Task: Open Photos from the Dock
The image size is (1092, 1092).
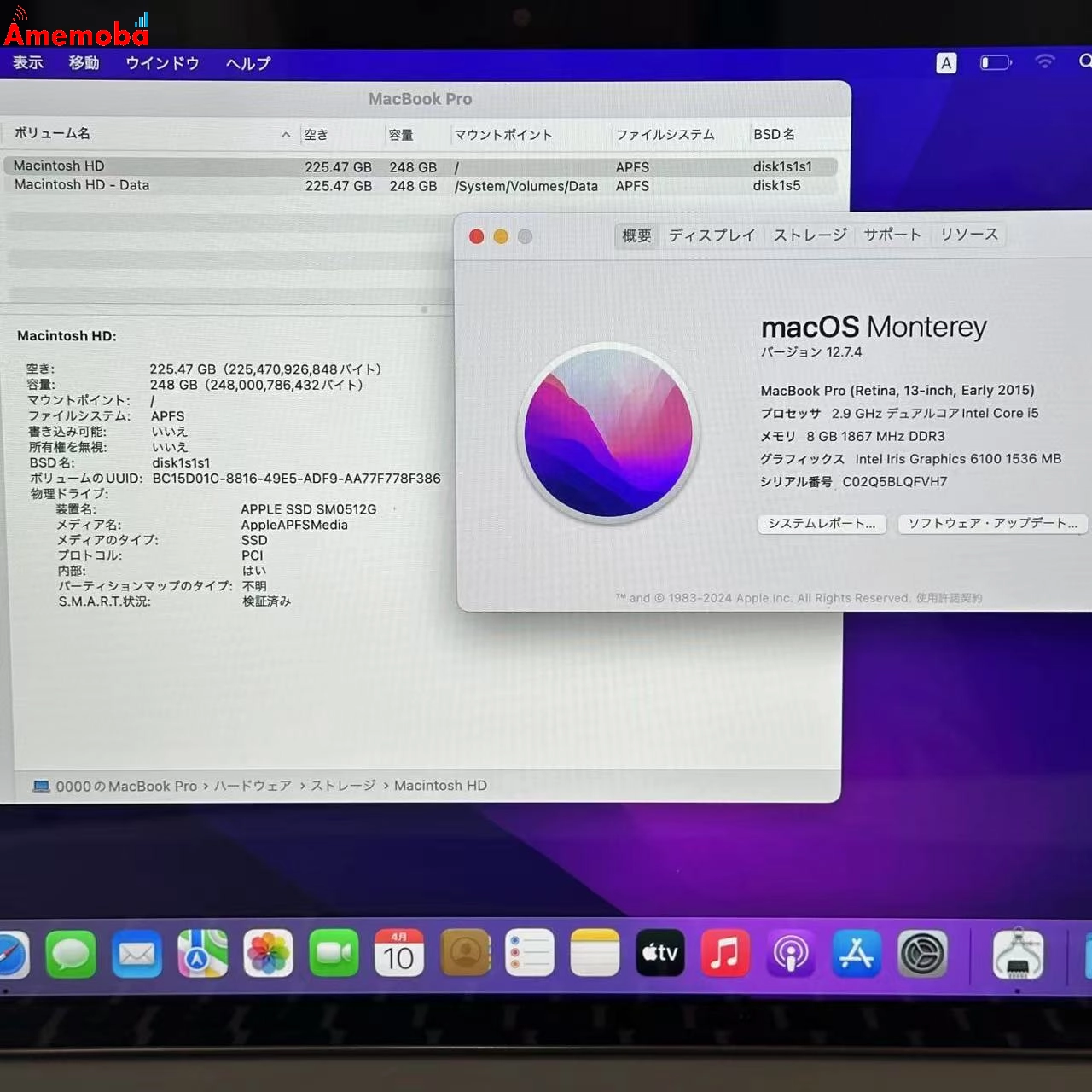Action: coord(268,954)
